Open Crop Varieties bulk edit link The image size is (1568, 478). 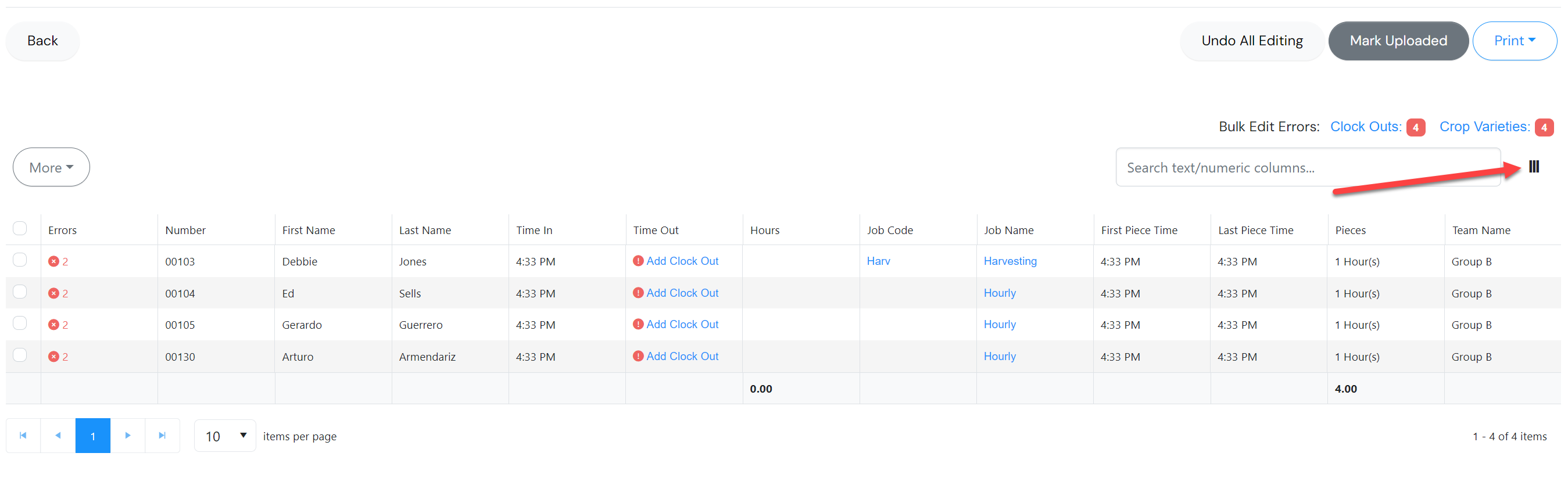click(x=1484, y=127)
